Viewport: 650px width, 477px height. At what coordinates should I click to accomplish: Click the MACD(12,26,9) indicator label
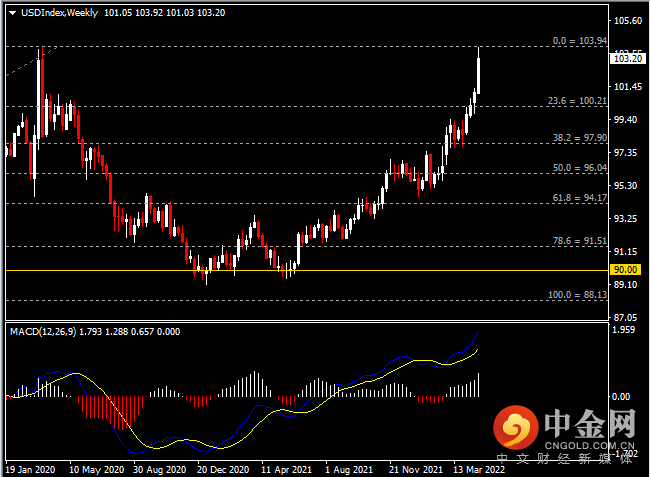pos(43,332)
